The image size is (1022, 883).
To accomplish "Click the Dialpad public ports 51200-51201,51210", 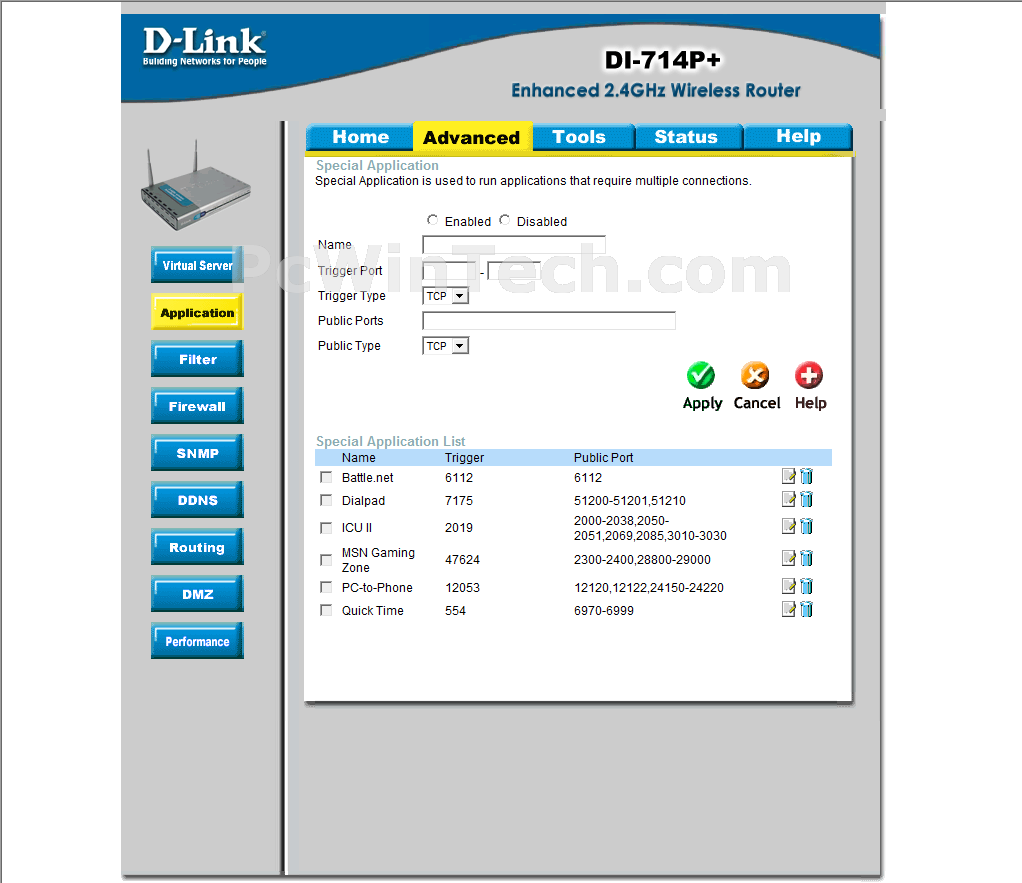I will coord(630,500).
